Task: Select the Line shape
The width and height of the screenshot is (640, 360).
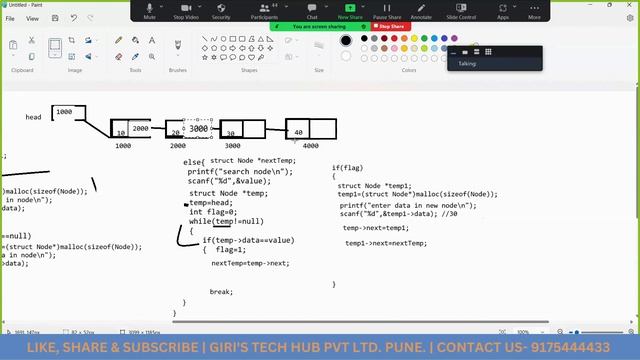Action: pyautogui.click(x=204, y=39)
